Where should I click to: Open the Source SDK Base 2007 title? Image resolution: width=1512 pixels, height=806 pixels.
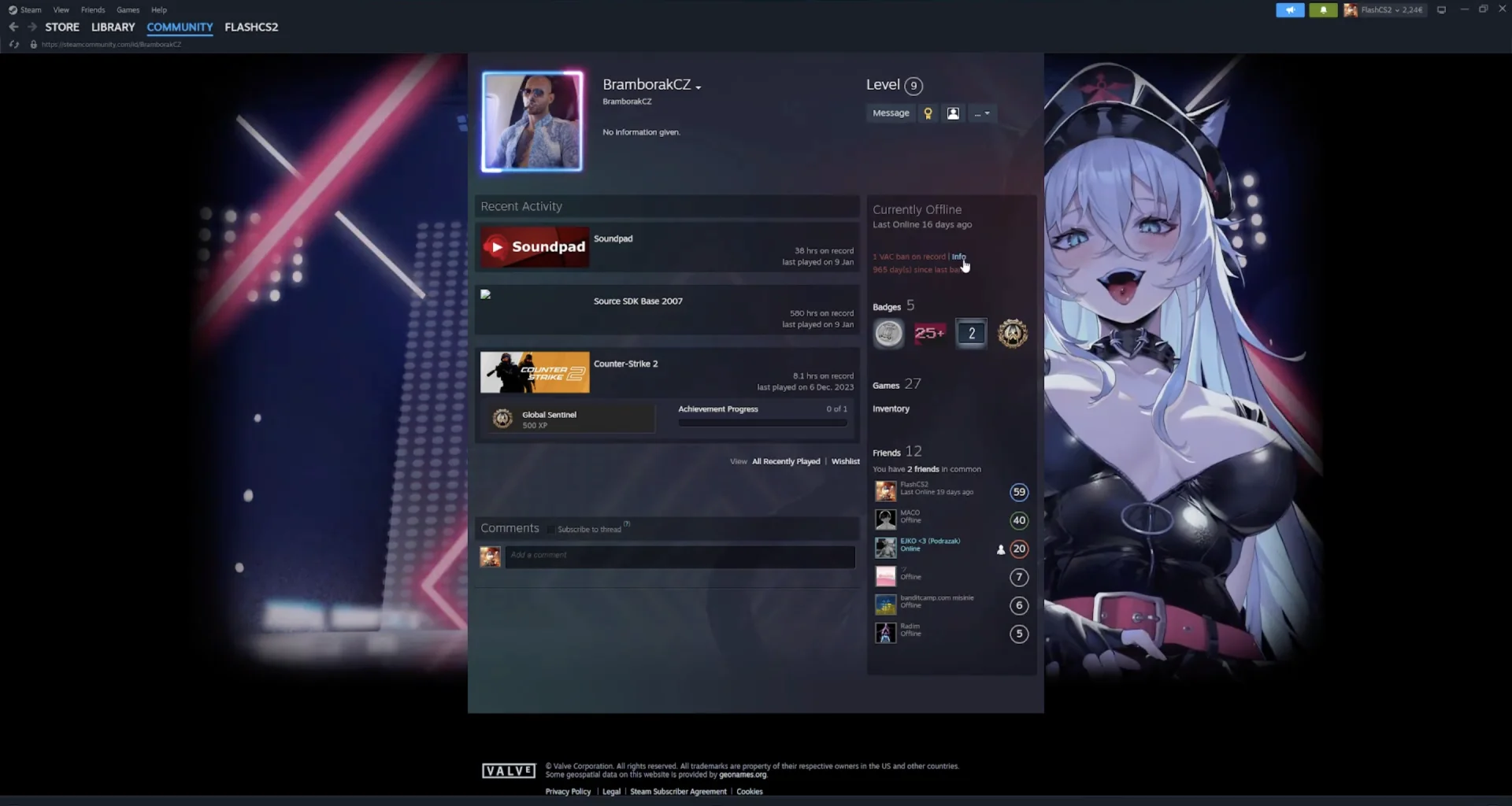tap(638, 301)
